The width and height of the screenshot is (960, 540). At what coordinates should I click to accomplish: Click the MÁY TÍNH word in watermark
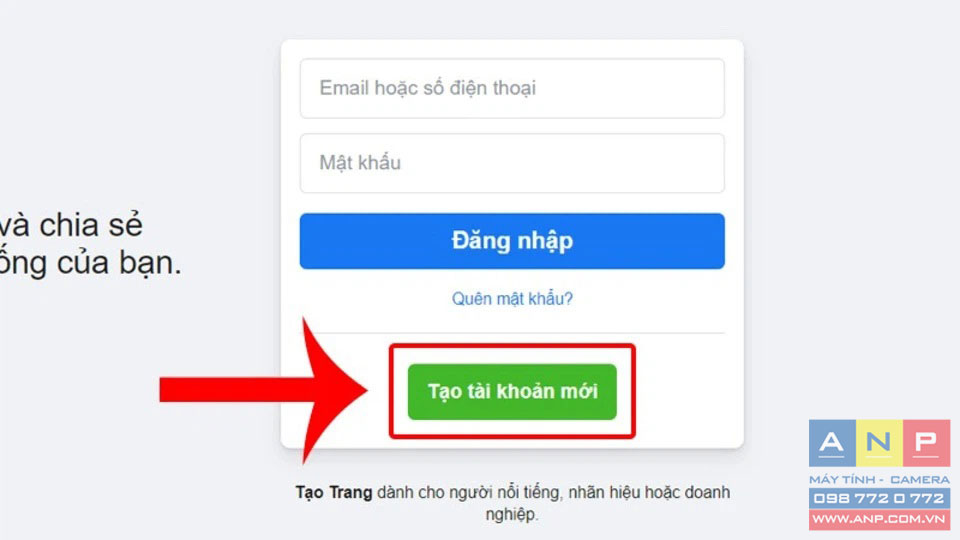[x=842, y=479]
